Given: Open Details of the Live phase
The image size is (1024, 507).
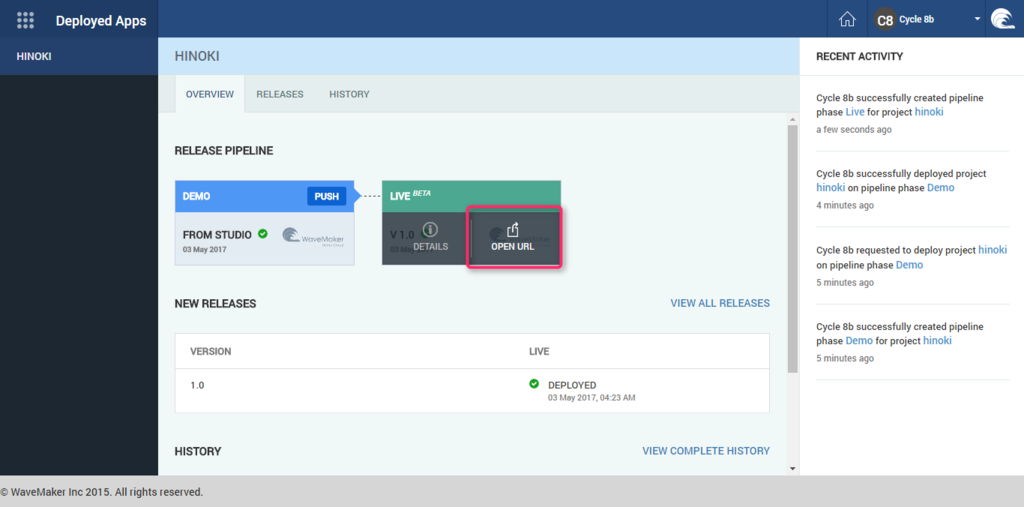Looking at the screenshot, I should pos(430,238).
